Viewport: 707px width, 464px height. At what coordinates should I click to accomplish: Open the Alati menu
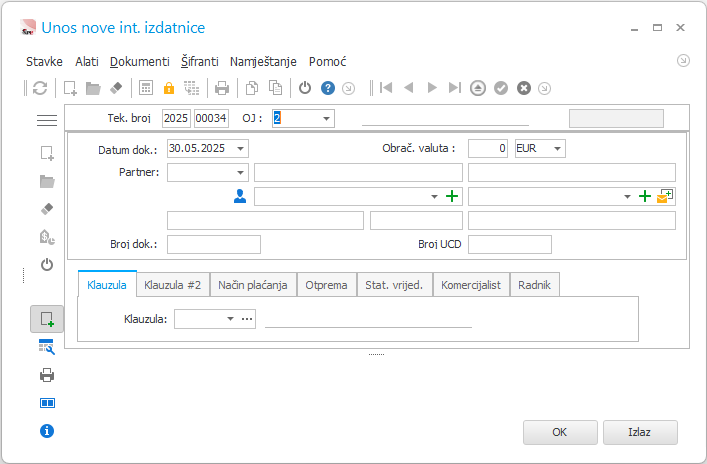tap(87, 61)
